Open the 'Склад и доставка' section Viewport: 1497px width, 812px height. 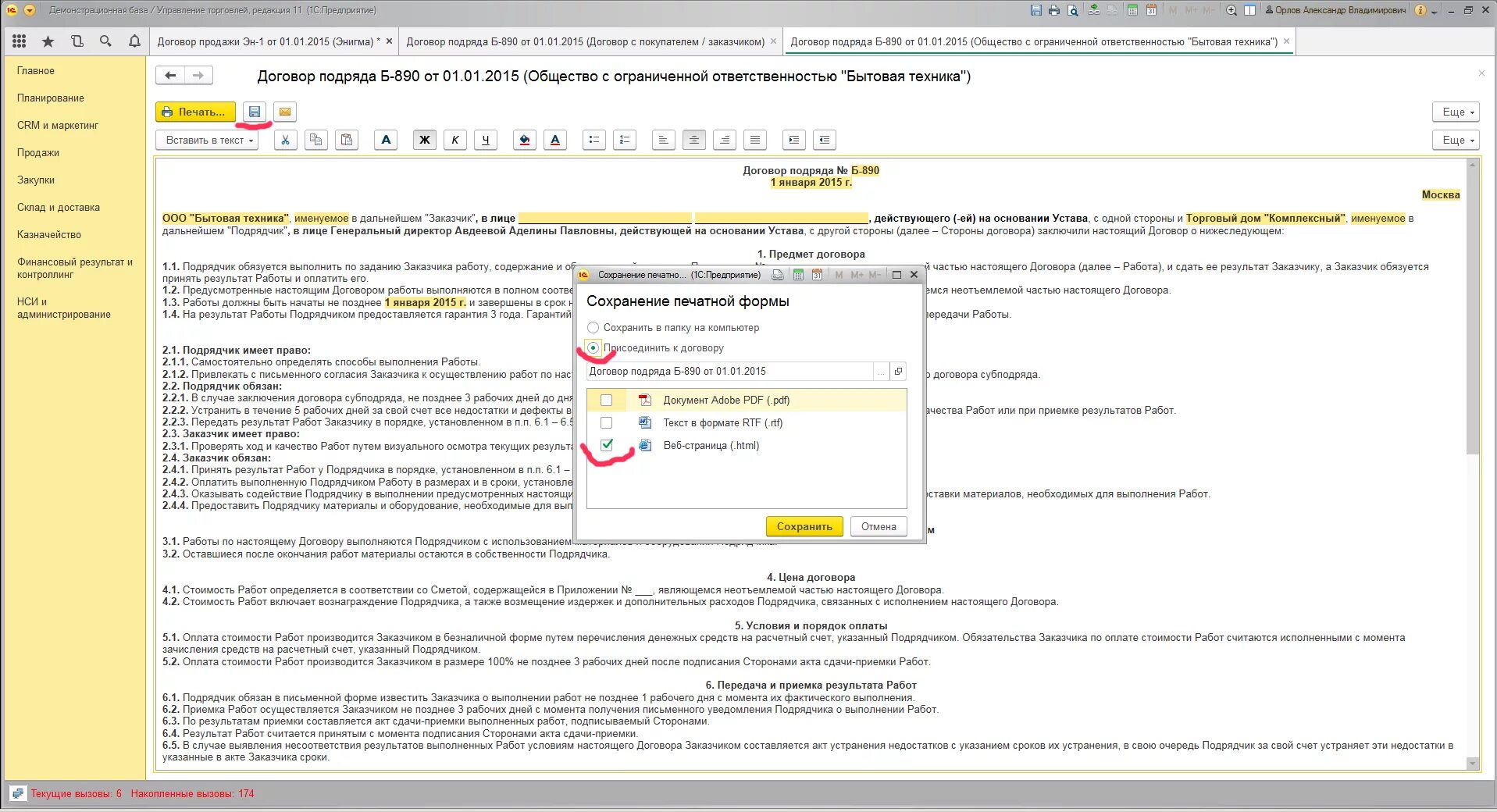tap(59, 208)
